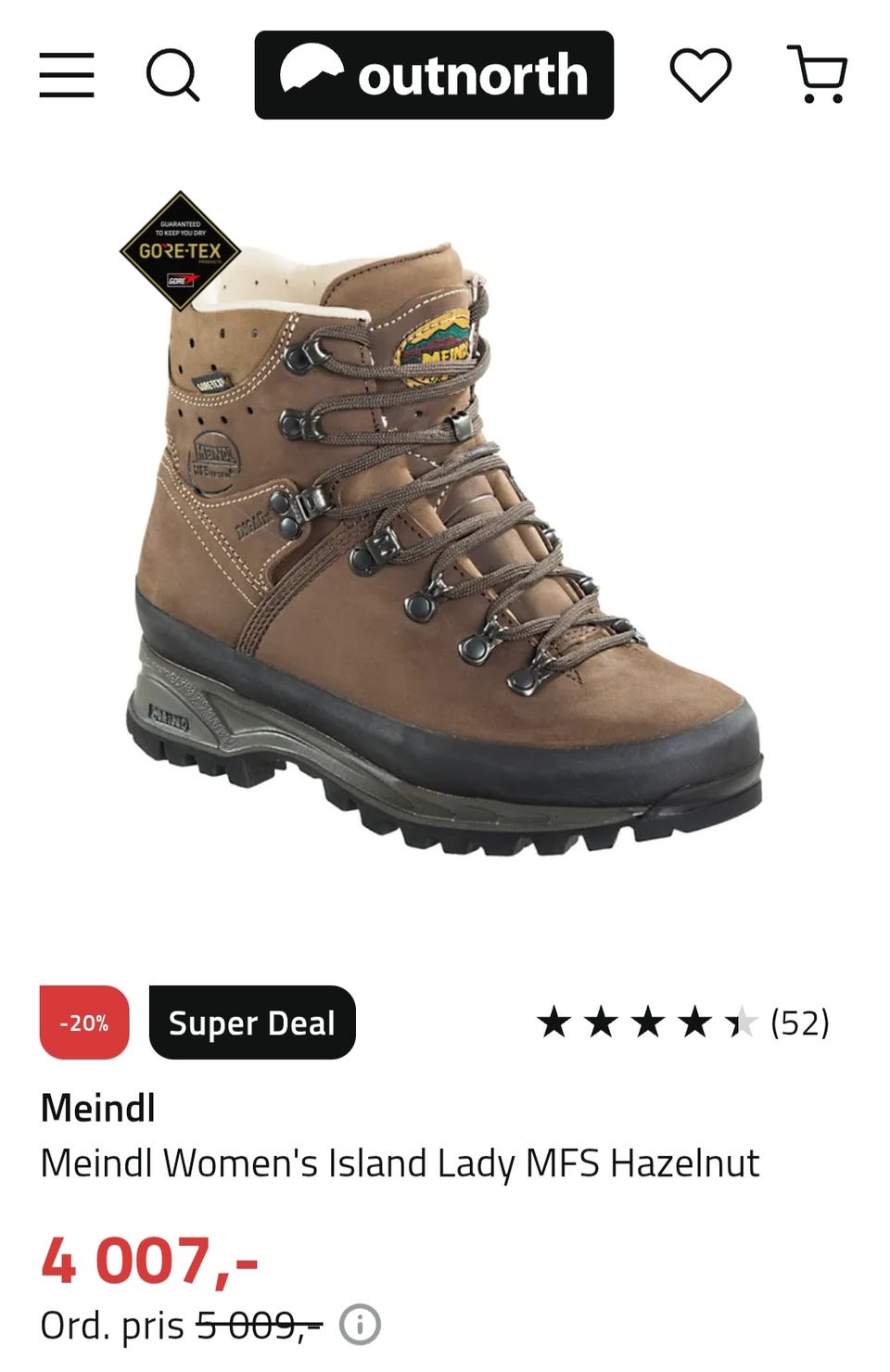
Task: Click the Ord. pris label
Action: pyautogui.click(x=112, y=1327)
